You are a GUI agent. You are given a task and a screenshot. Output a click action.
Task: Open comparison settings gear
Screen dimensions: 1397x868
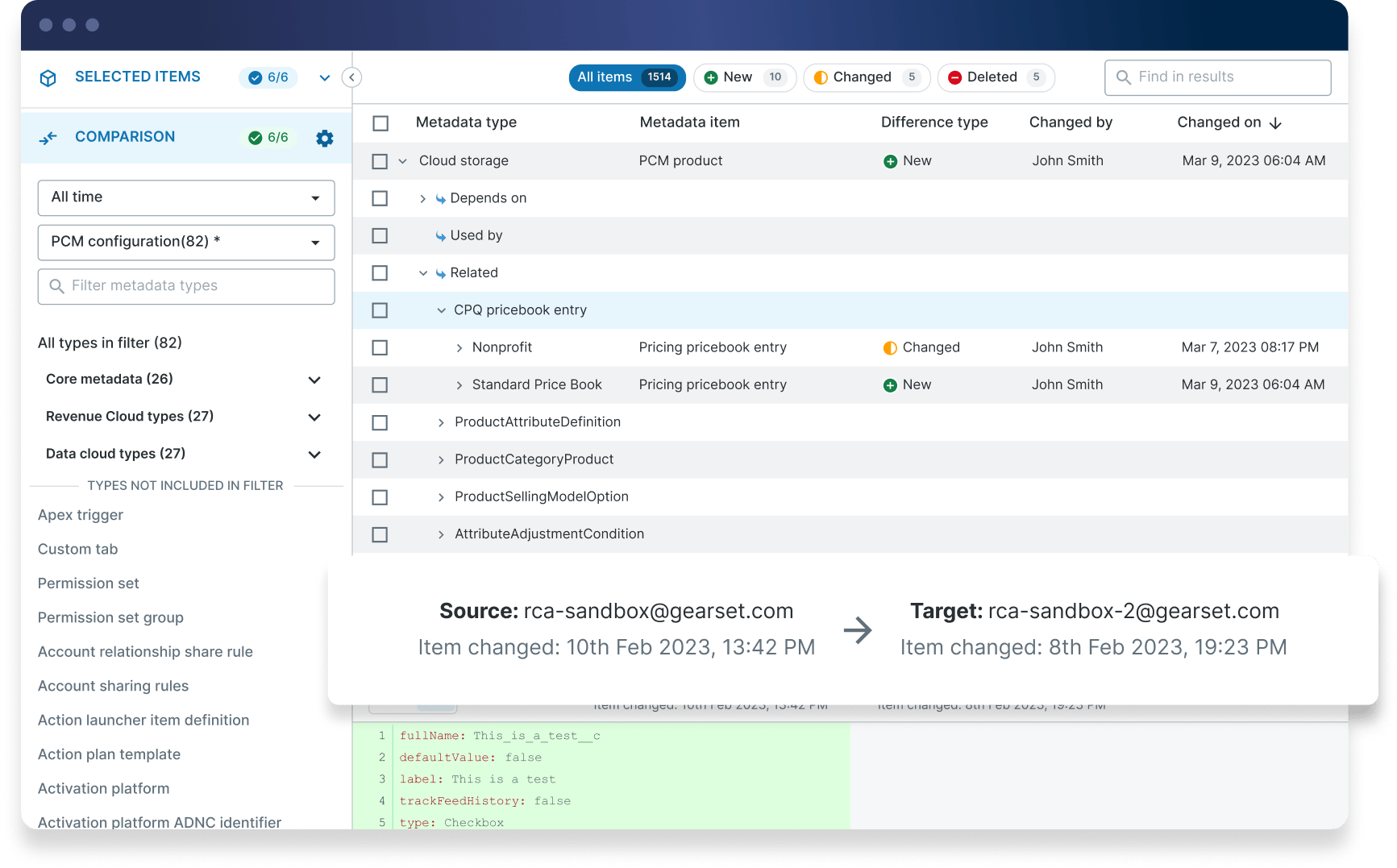[325, 138]
